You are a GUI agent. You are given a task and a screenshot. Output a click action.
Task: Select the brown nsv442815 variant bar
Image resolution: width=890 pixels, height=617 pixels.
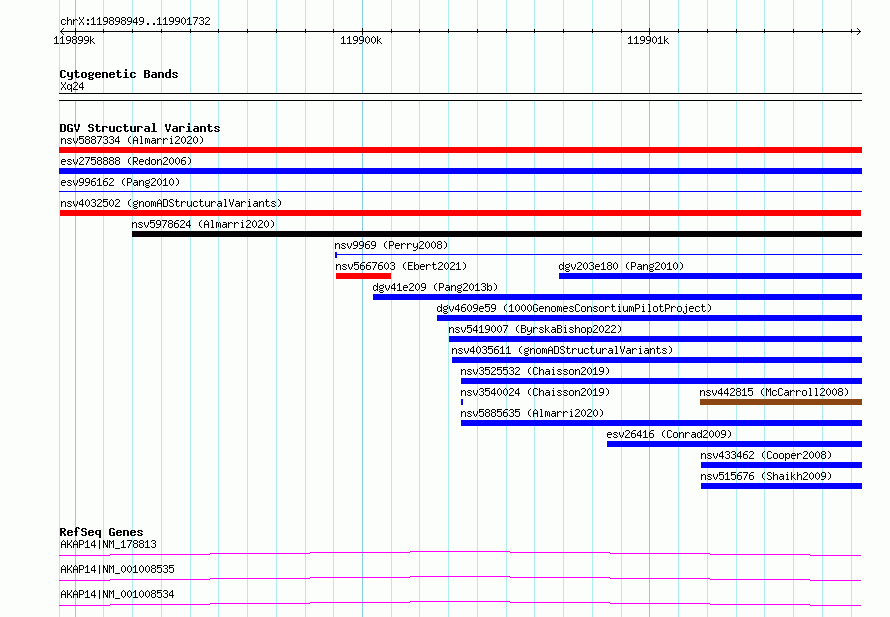click(x=781, y=402)
